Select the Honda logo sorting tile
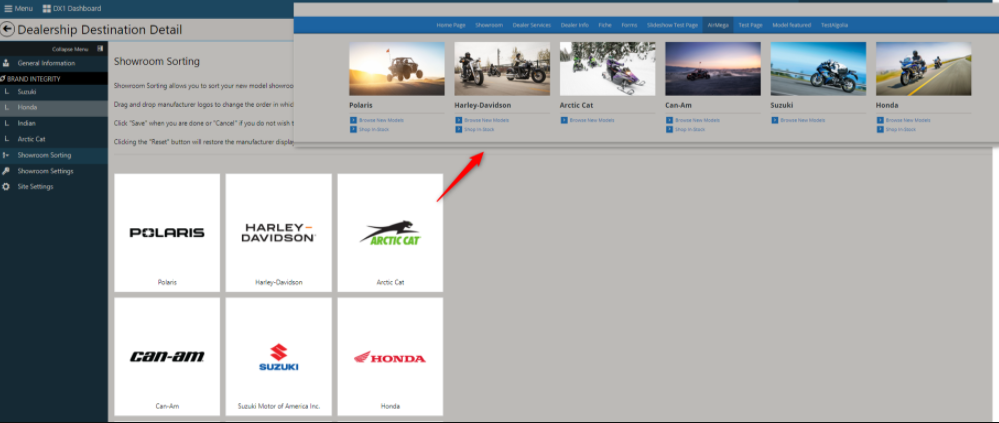This screenshot has height=423, width=999. [x=390, y=357]
